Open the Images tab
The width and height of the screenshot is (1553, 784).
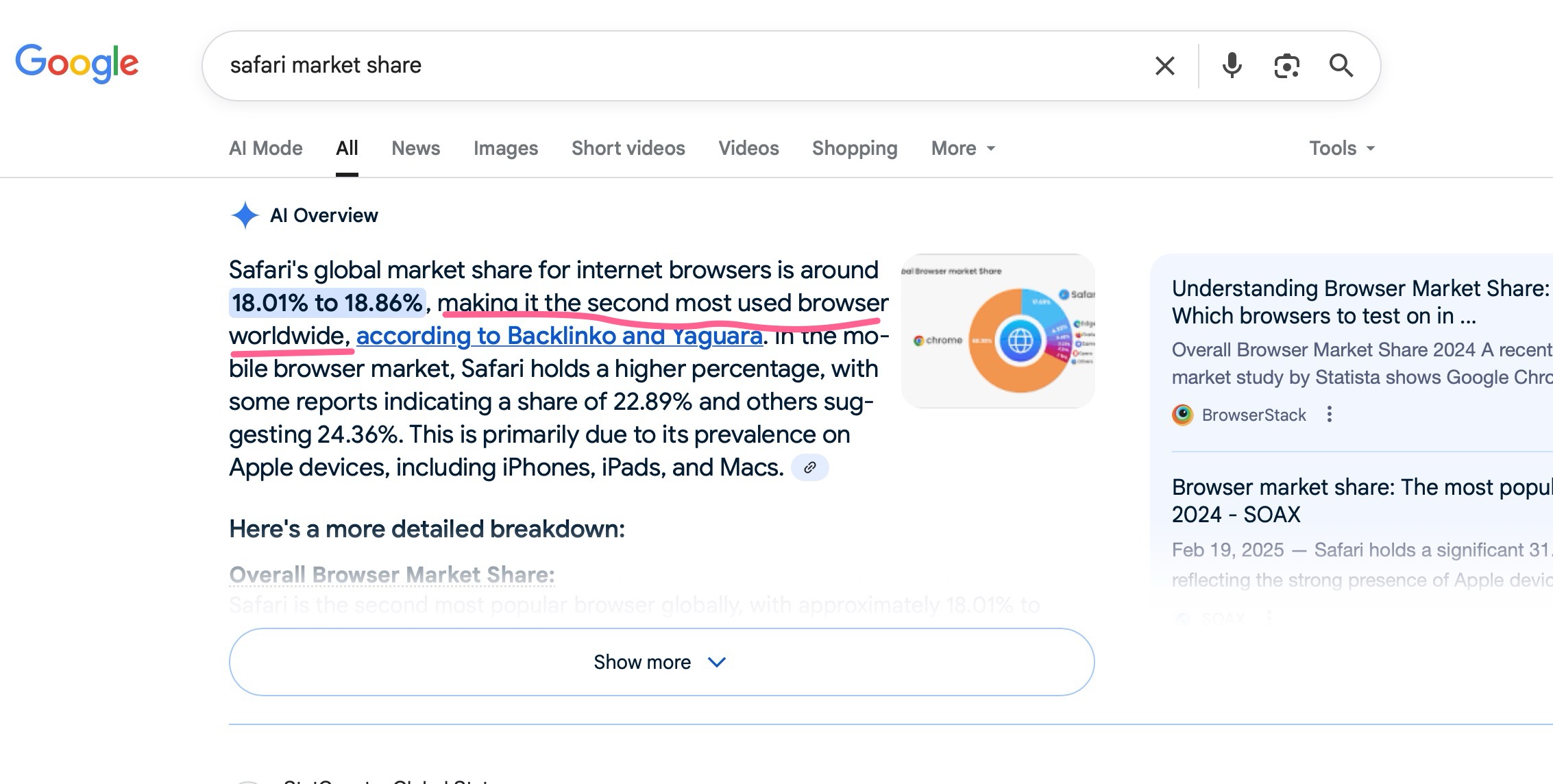click(x=505, y=148)
